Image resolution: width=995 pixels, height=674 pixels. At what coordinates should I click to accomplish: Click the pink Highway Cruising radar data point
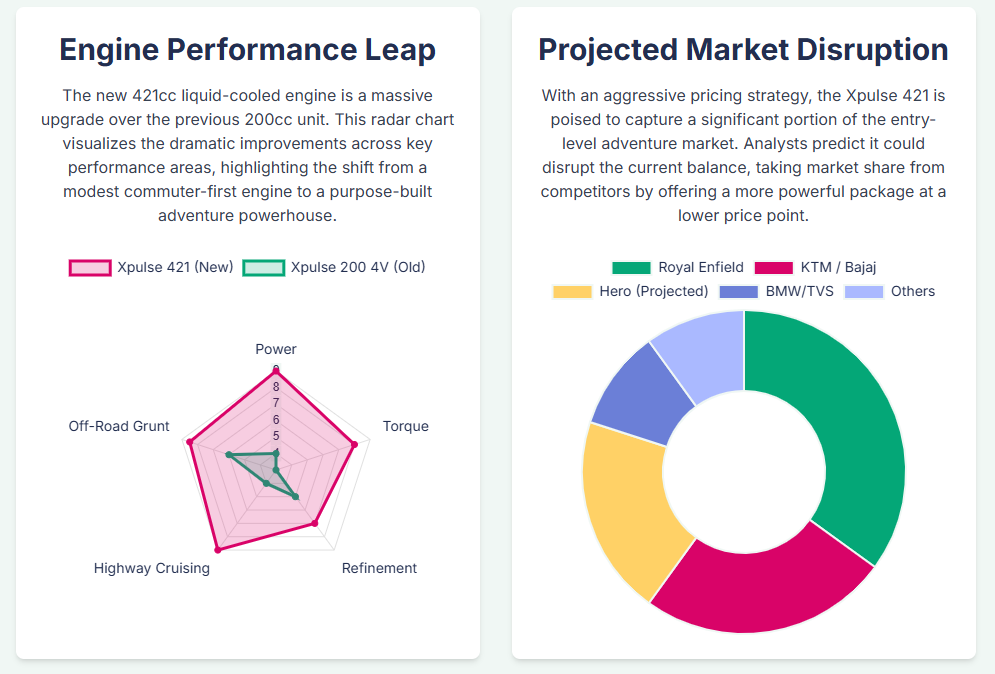pos(218,549)
